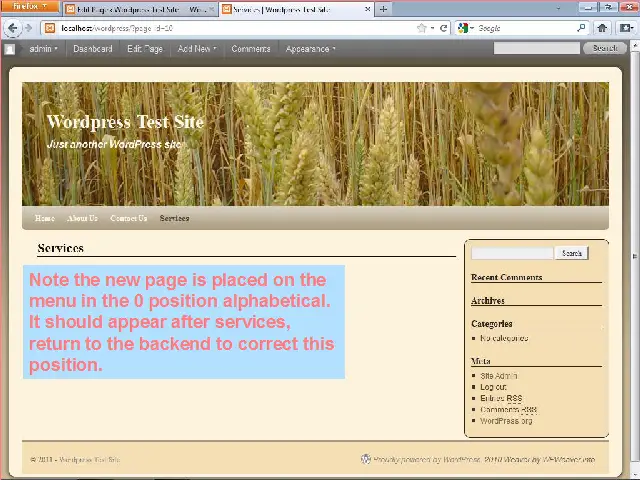
Task: Click into the admin bar search field
Action: [x=536, y=49]
